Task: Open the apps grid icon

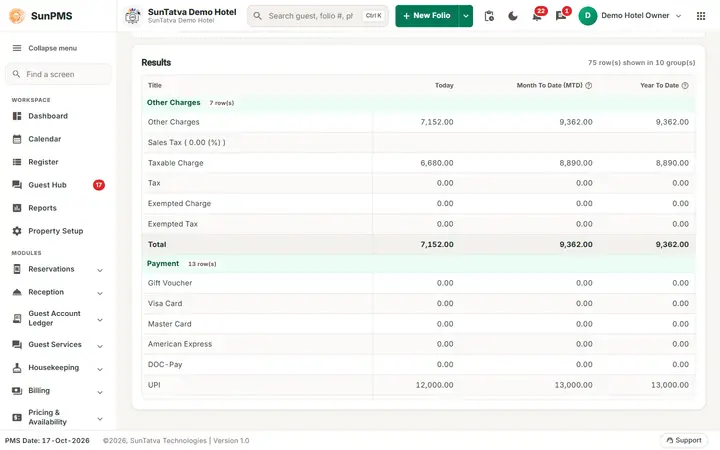Action: [x=701, y=16]
